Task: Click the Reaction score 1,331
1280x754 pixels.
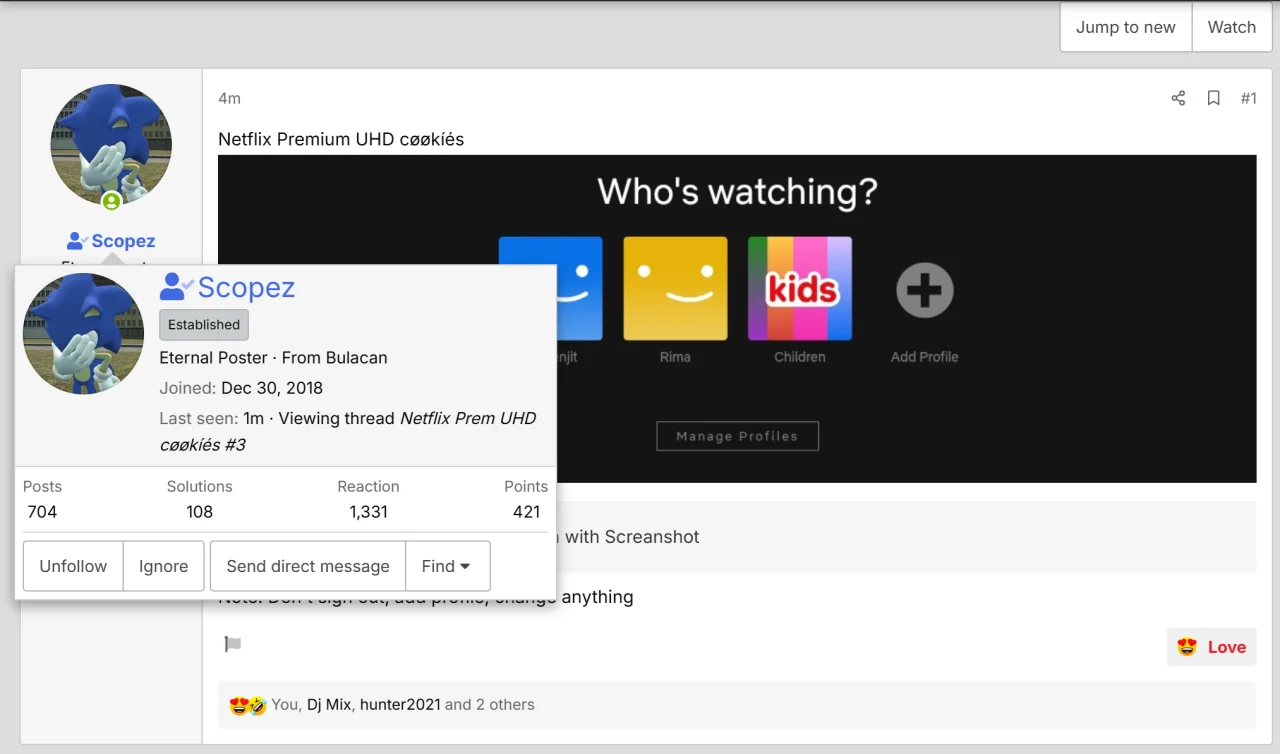Action: tap(368, 512)
